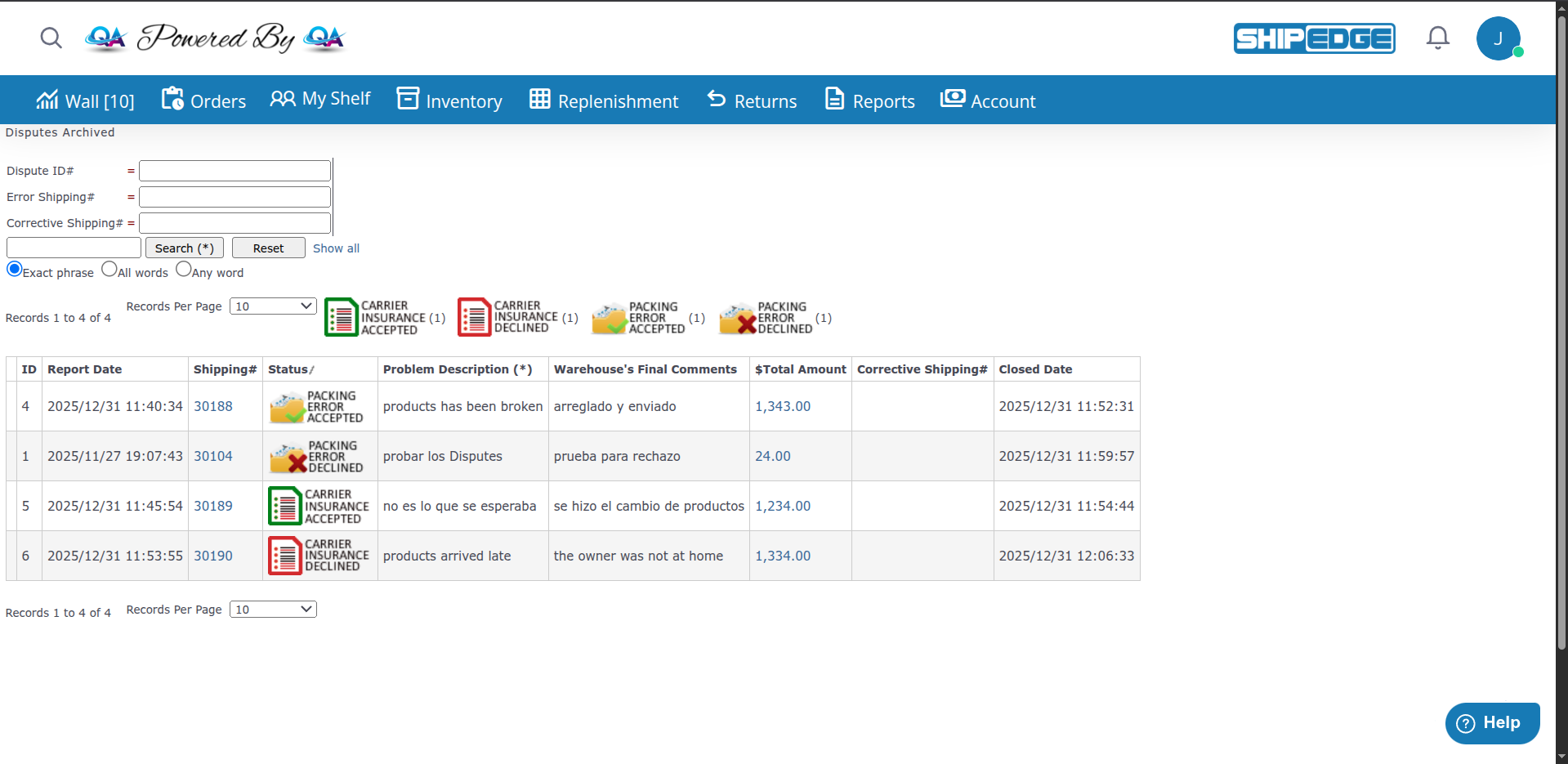Open the user avatar J menu

tap(1498, 38)
